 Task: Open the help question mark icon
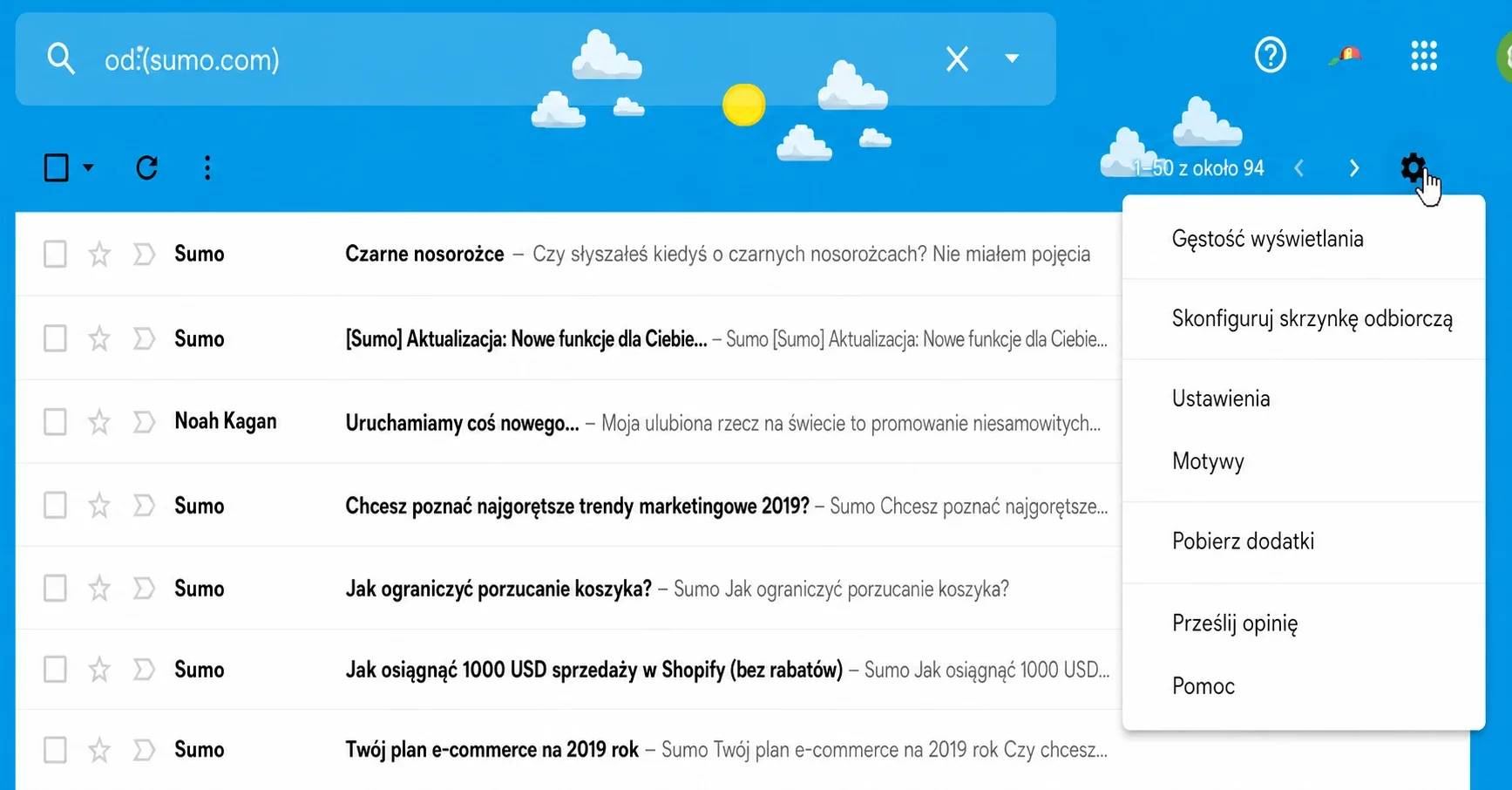click(1271, 56)
